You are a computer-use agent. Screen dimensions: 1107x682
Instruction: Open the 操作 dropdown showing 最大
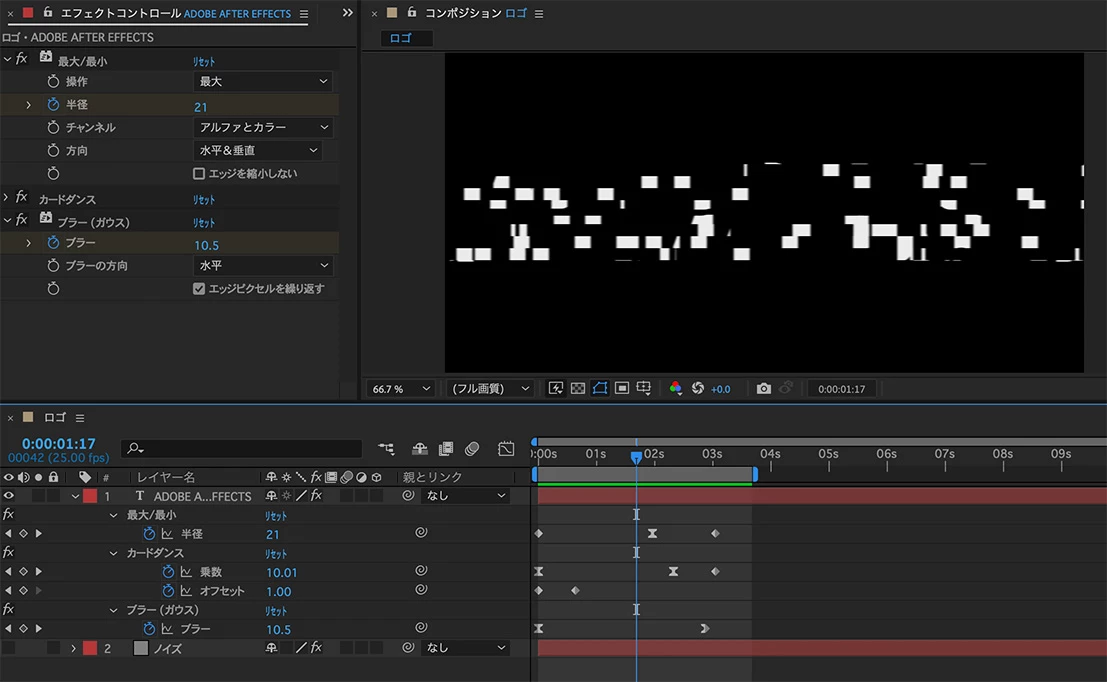(x=263, y=82)
